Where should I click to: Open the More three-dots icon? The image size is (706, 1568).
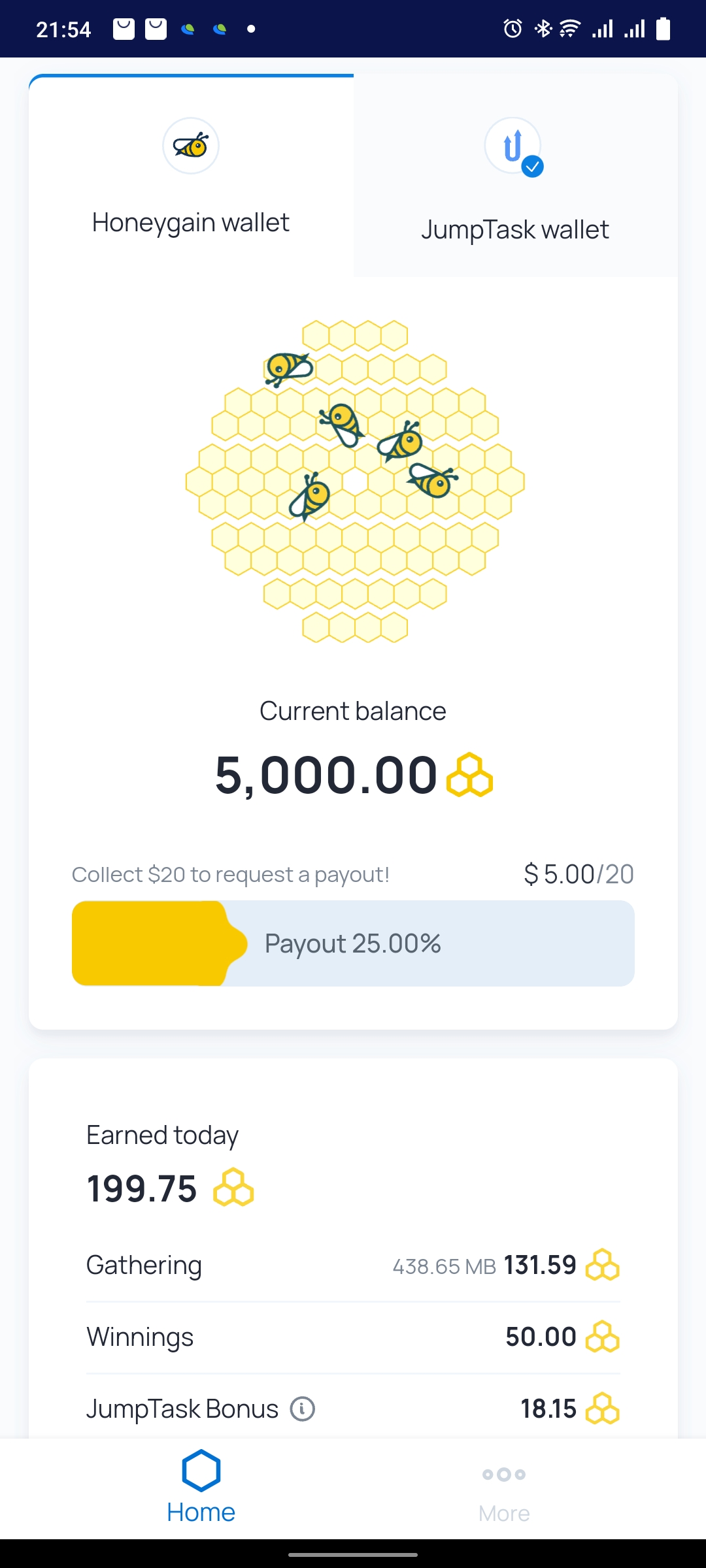tap(504, 1475)
